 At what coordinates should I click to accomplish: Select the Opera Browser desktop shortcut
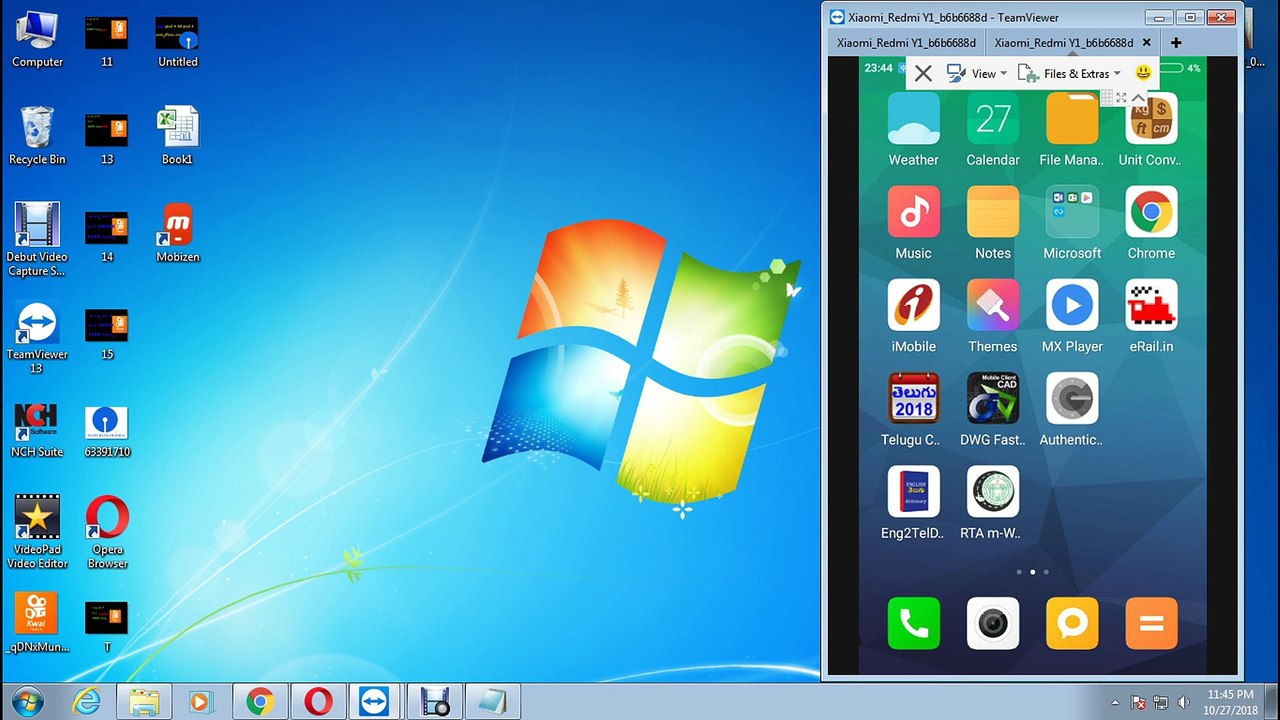click(x=107, y=532)
